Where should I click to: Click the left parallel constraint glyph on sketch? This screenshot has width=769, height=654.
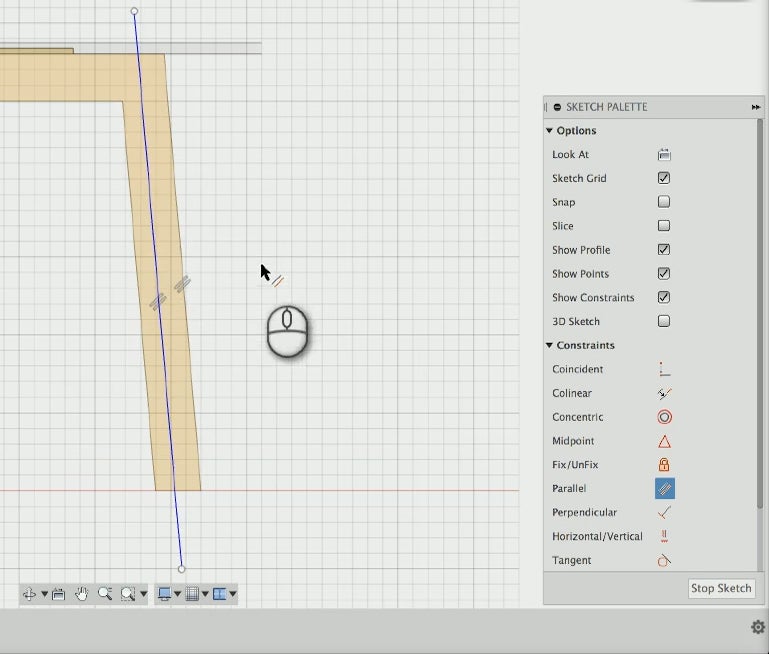coord(158,302)
